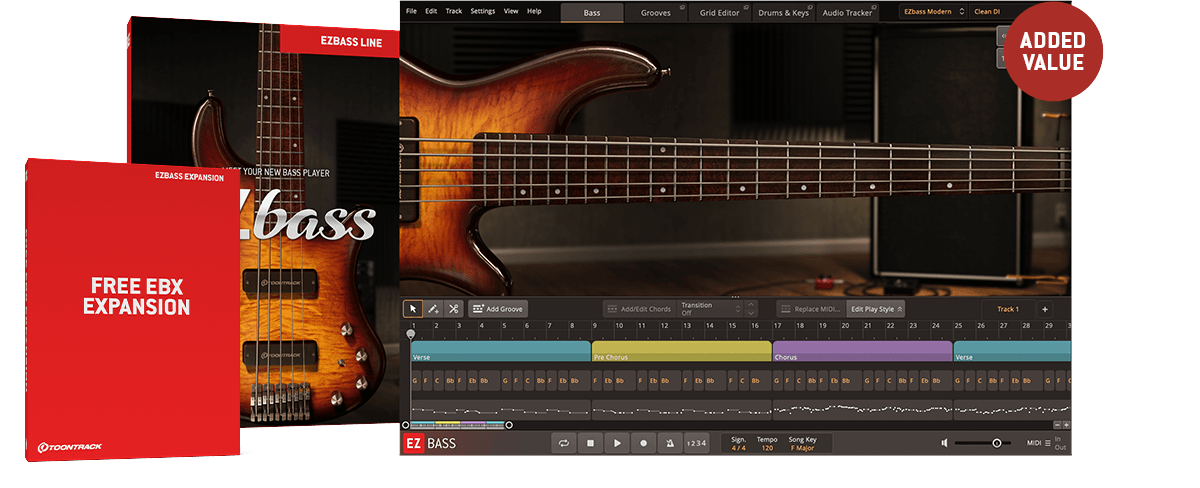Select the Pre Chorus song part

pyautogui.click(x=681, y=351)
